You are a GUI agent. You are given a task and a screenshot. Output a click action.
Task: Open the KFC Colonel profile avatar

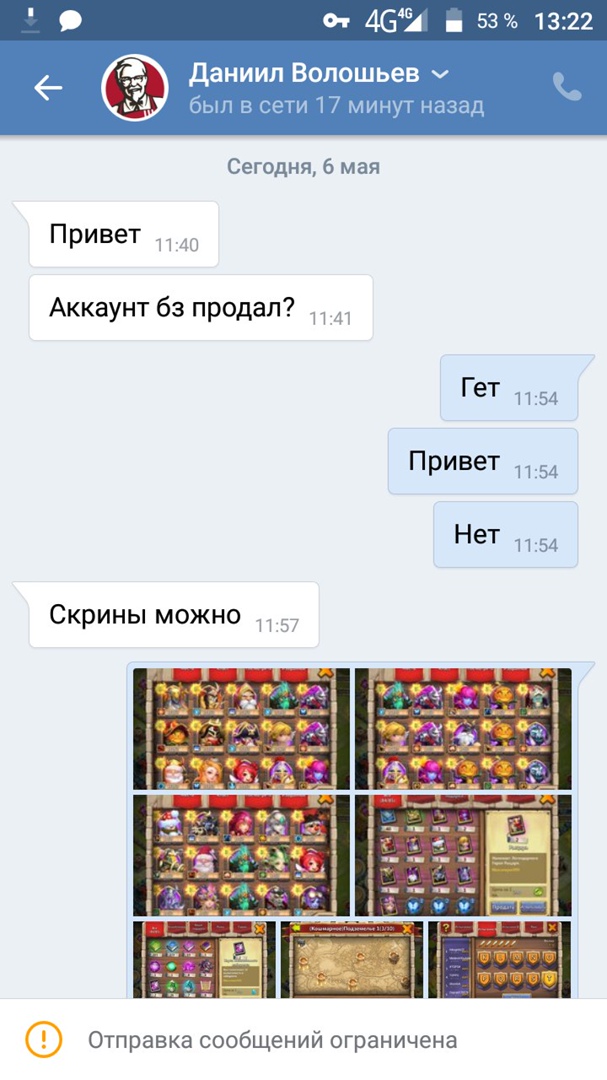tap(134, 87)
